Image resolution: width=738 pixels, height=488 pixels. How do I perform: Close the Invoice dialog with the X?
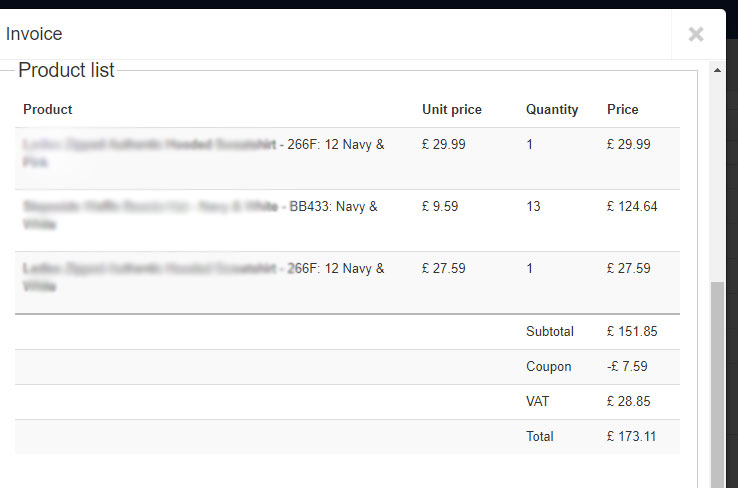tap(696, 34)
